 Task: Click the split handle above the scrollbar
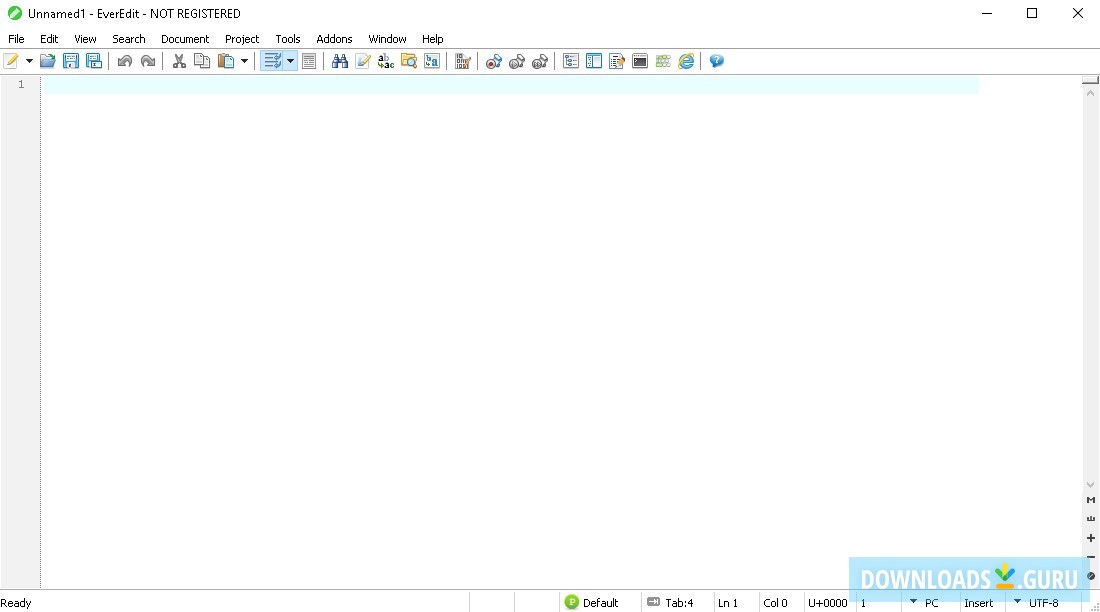pyautogui.click(x=1090, y=81)
